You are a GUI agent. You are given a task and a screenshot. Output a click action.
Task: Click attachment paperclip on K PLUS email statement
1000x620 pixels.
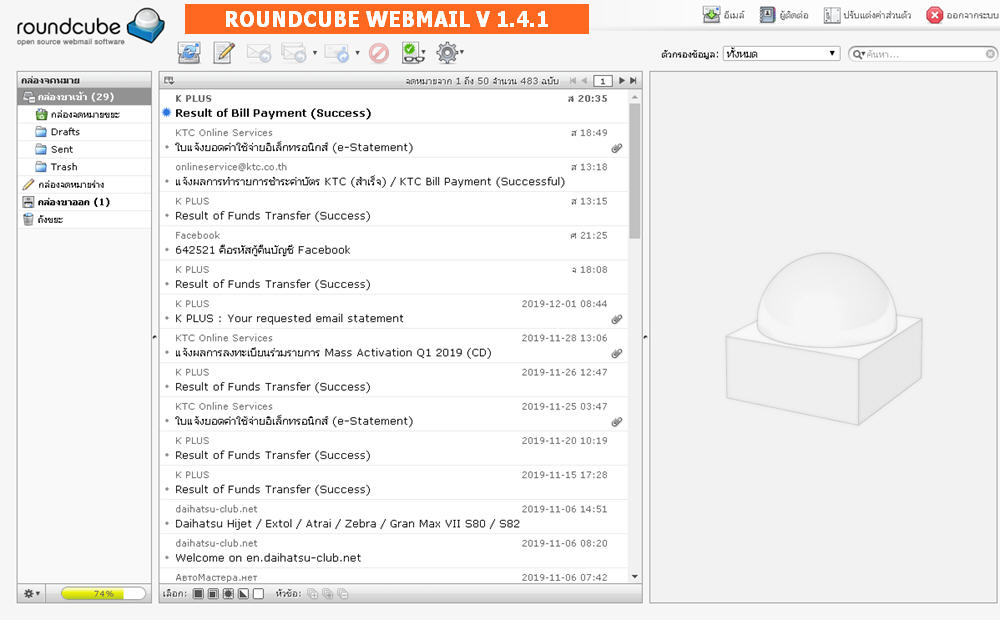pyautogui.click(x=617, y=319)
